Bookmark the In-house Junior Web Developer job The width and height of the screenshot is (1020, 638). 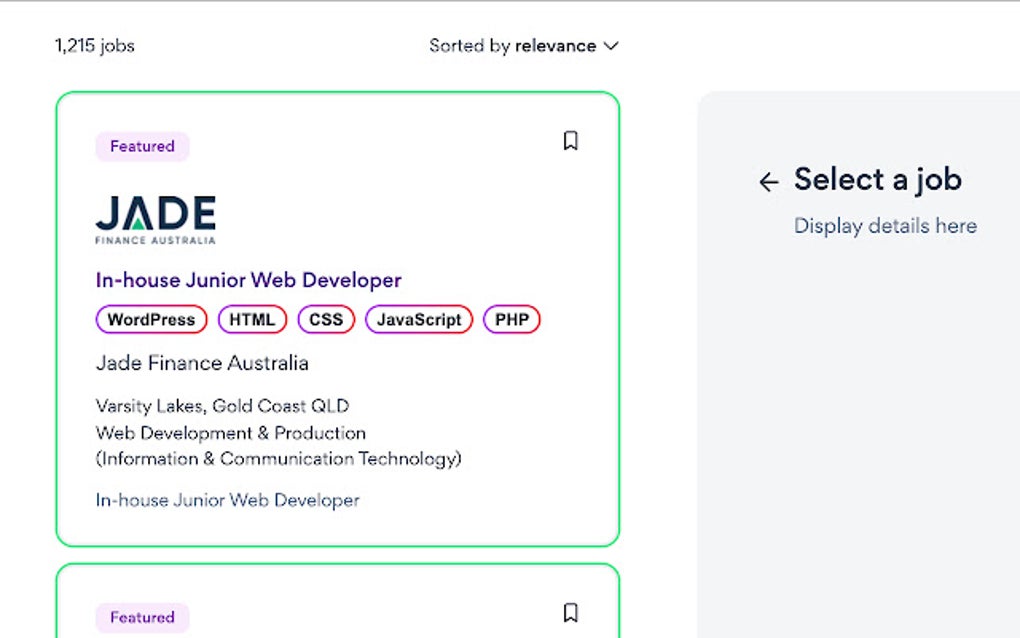pos(571,141)
